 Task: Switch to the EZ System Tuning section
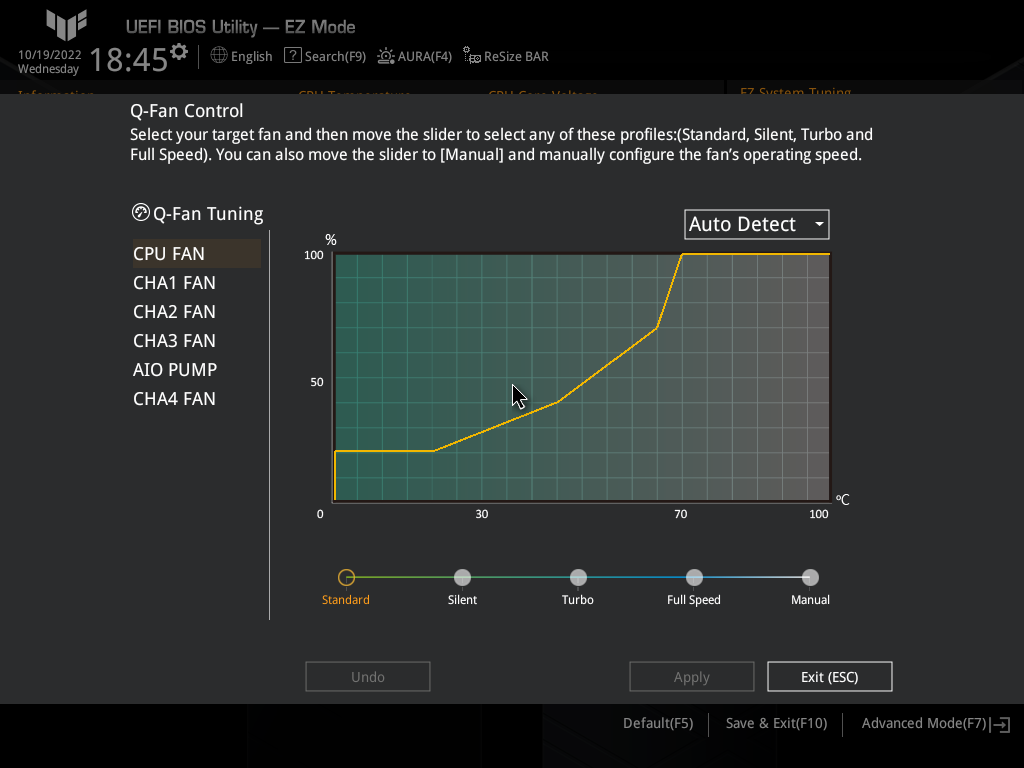(795, 92)
